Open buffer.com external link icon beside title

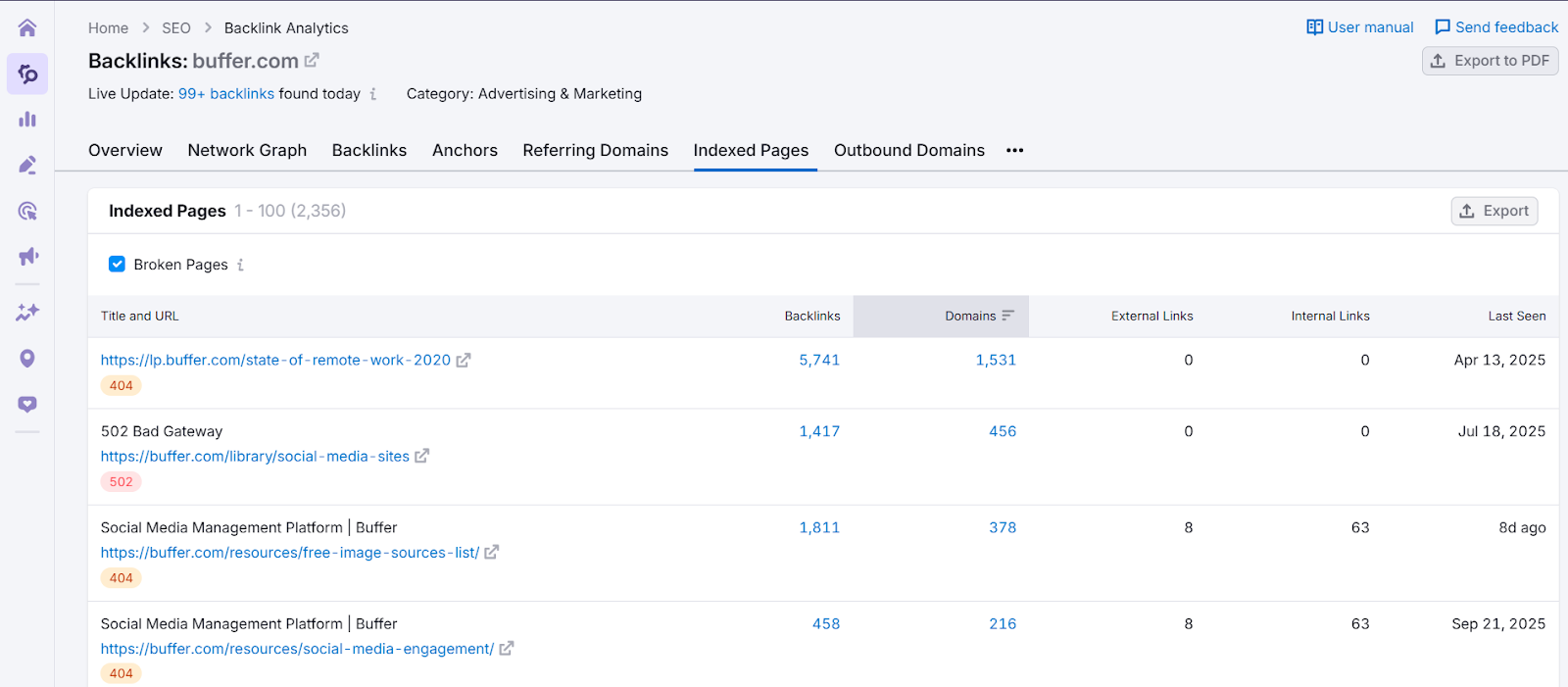312,61
